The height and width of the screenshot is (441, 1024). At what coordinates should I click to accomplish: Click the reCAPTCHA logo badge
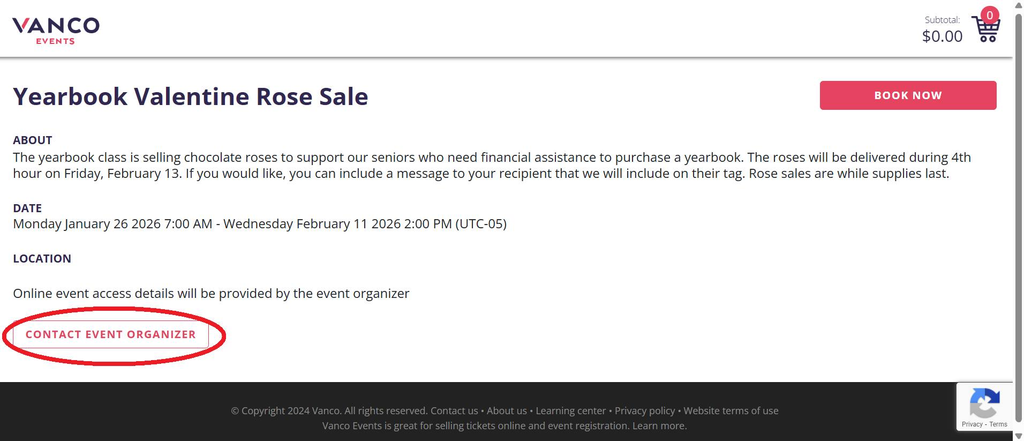pyautogui.click(x=984, y=403)
